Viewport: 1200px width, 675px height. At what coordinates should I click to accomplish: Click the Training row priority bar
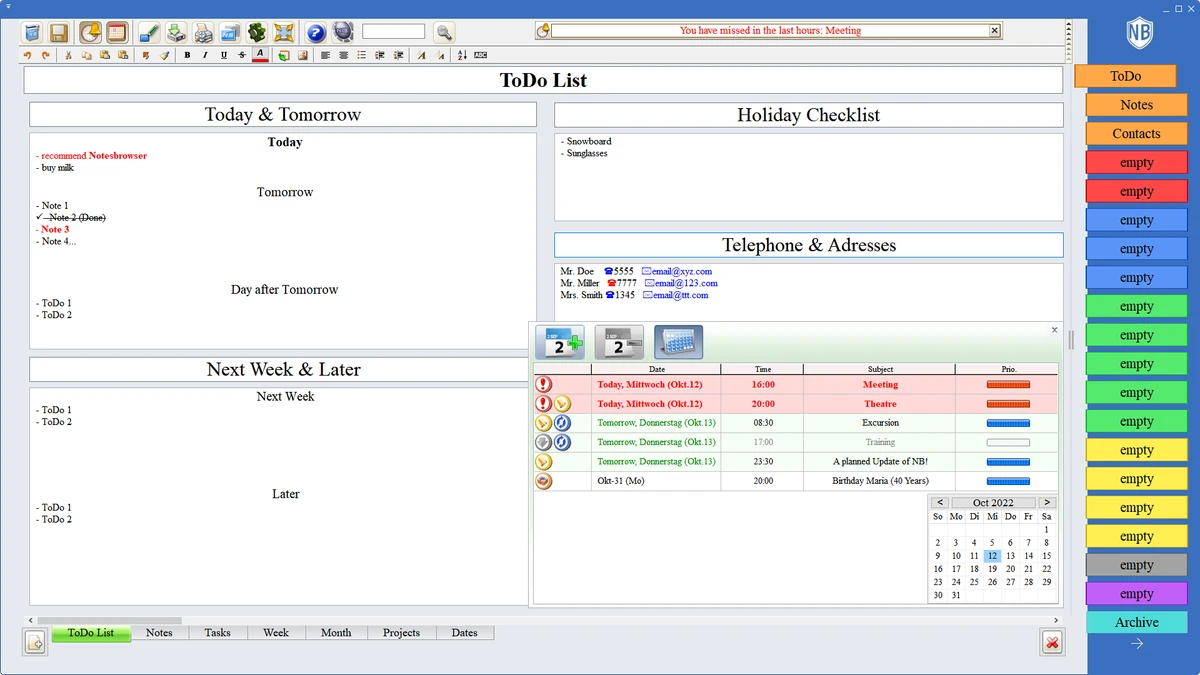tap(1008, 442)
